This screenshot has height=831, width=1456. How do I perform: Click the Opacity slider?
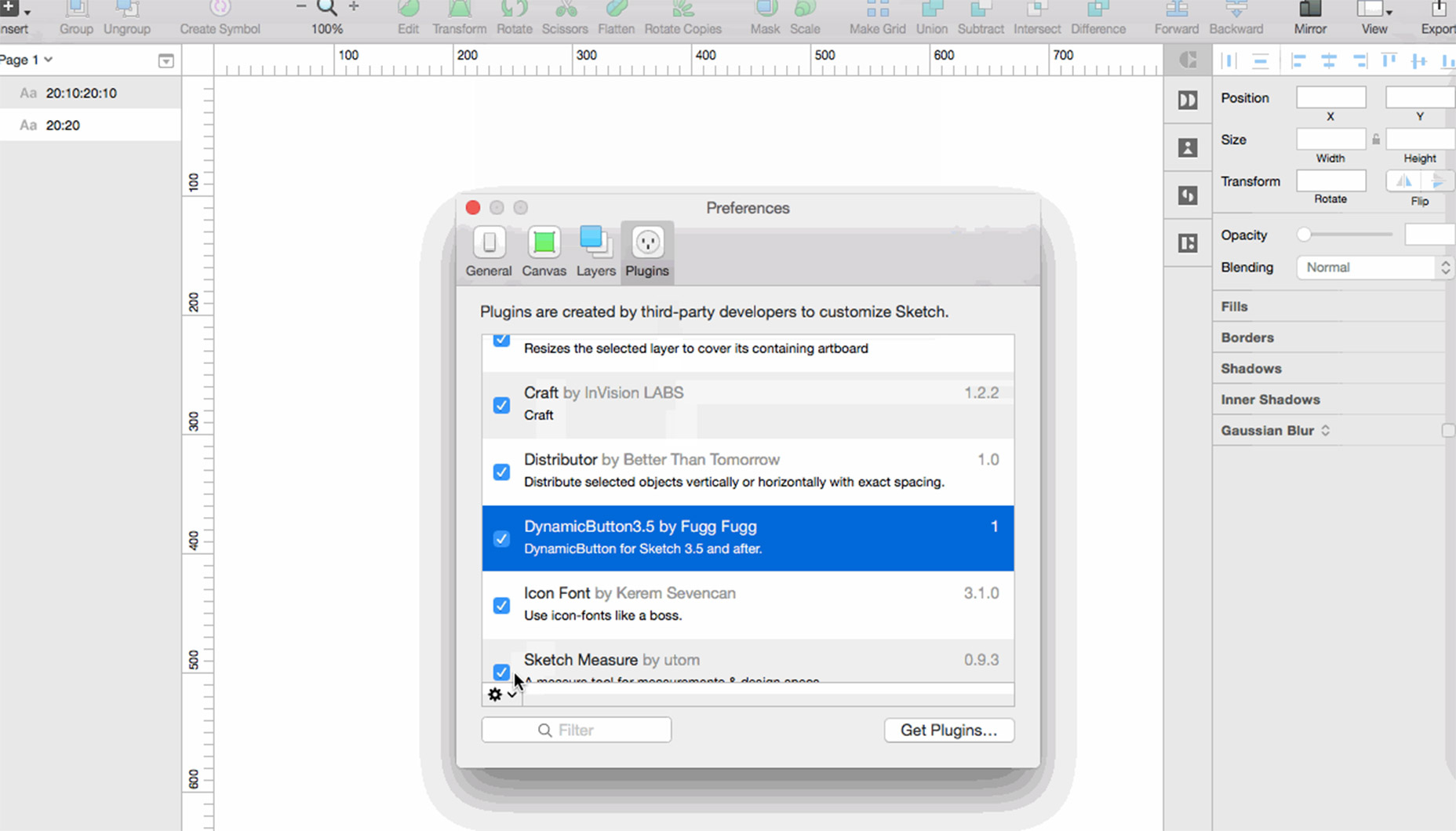click(1347, 235)
